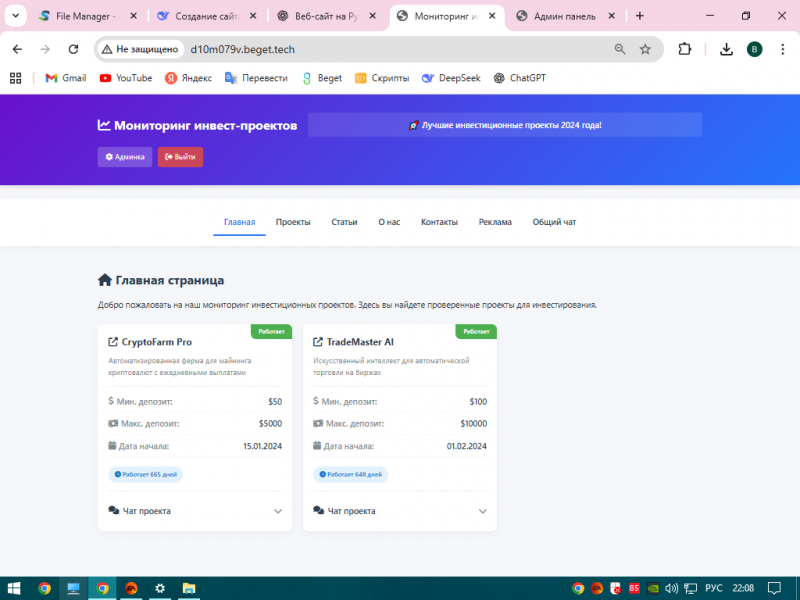Open the Windows Start menu
This screenshot has height=600, width=800.
coord(14,588)
